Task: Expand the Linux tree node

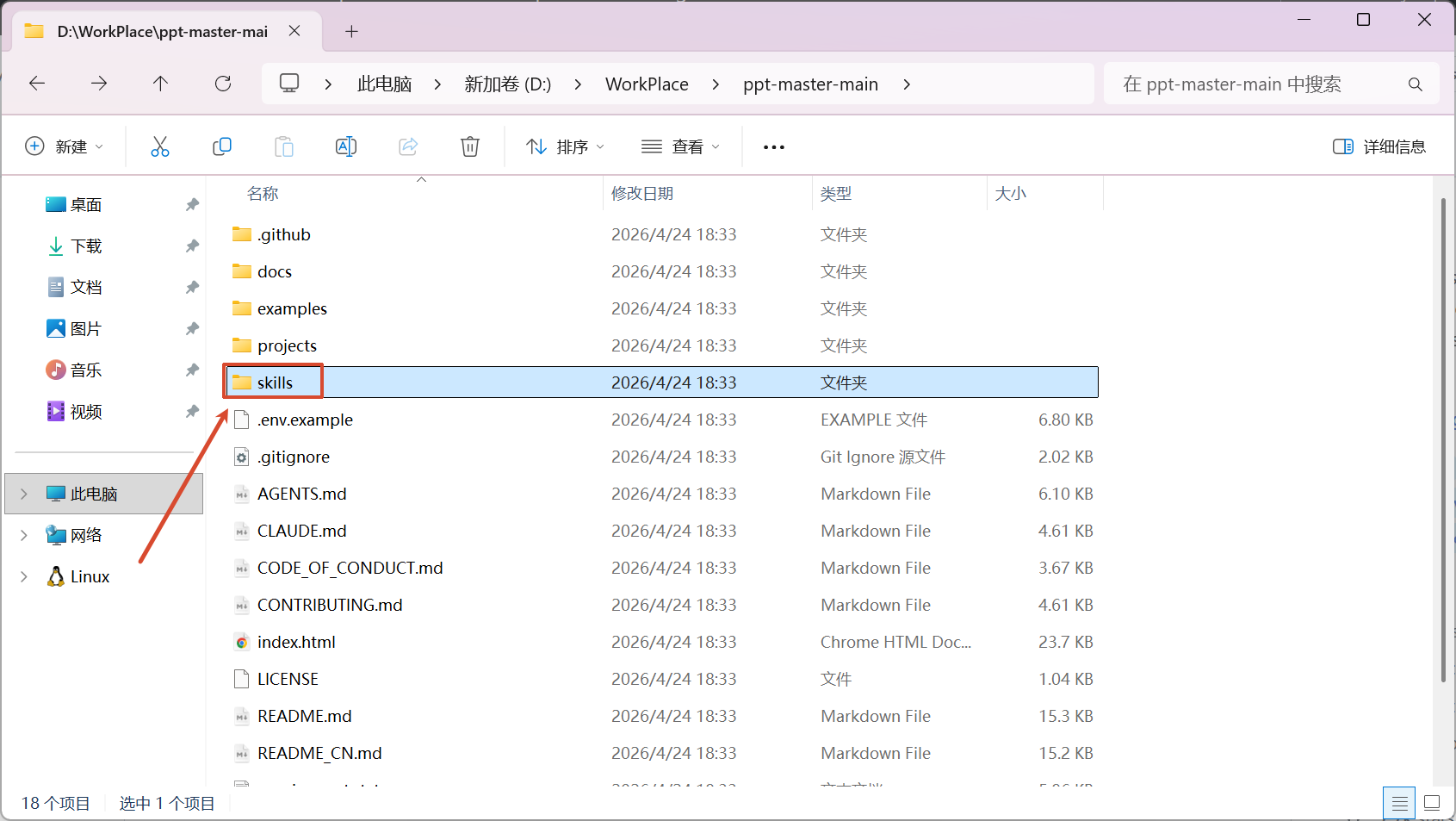Action: 24,576
